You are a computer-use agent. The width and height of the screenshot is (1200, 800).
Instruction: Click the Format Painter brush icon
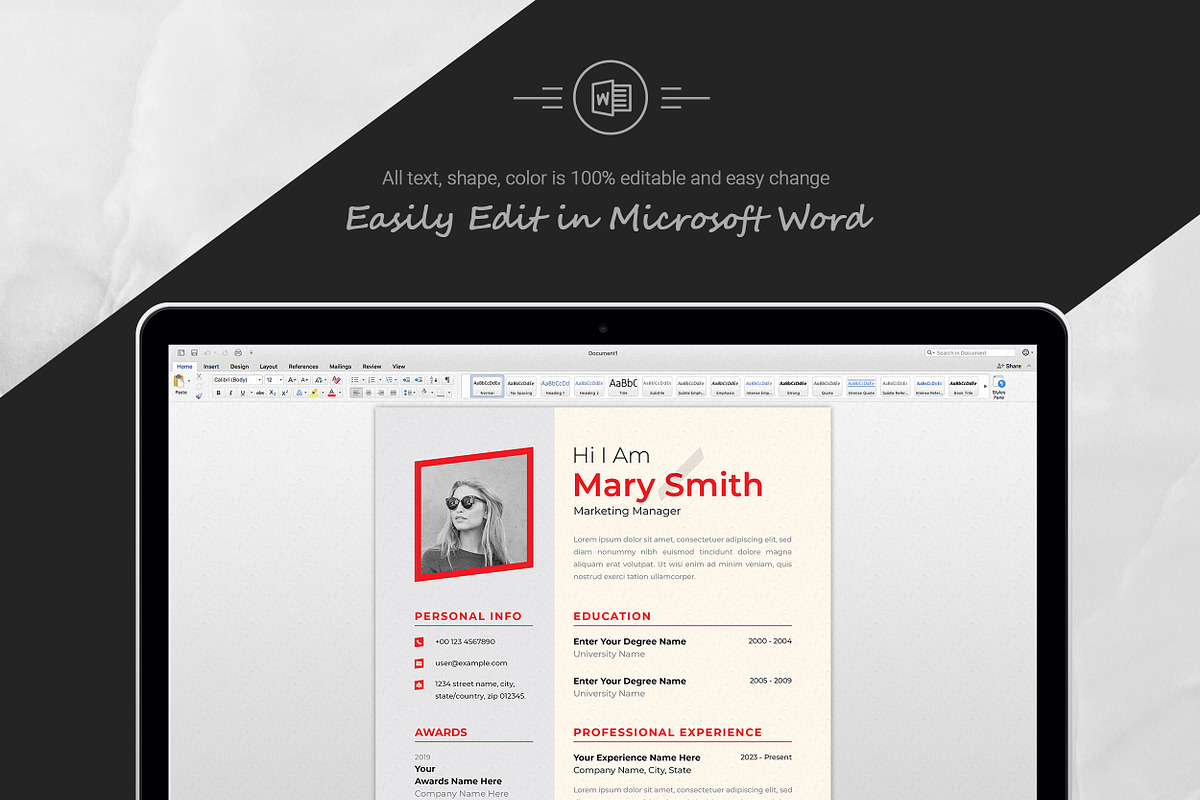pos(199,396)
